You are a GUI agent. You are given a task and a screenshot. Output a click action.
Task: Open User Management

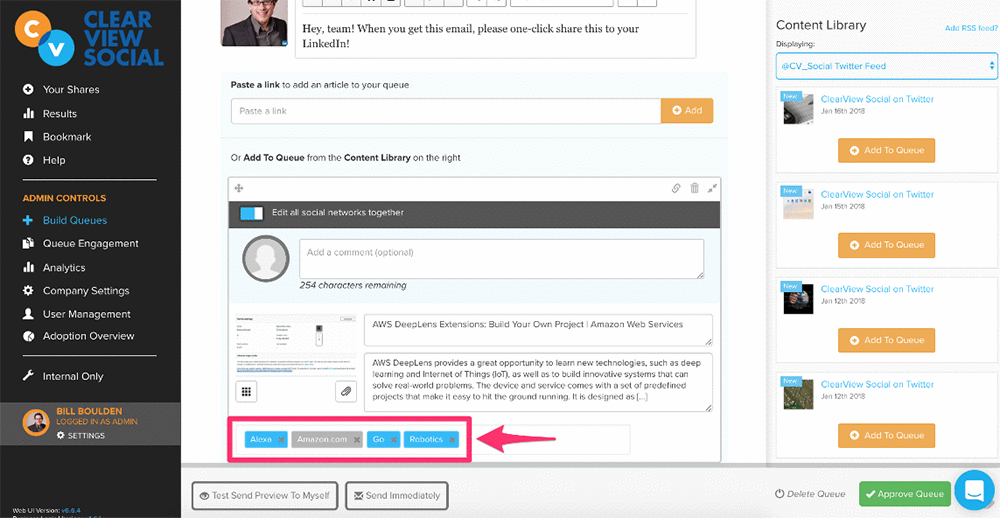click(87, 314)
